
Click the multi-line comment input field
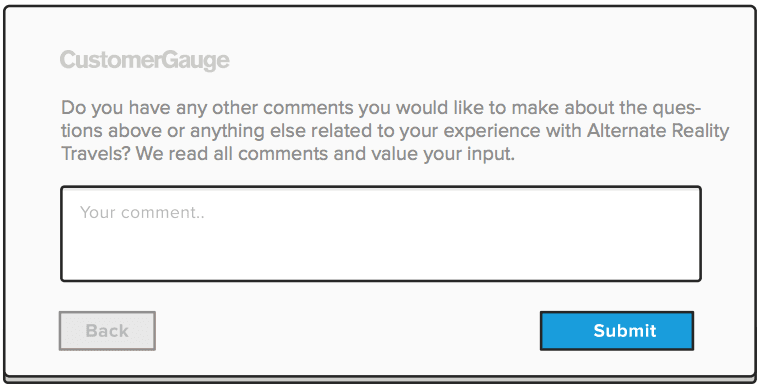pos(381,234)
